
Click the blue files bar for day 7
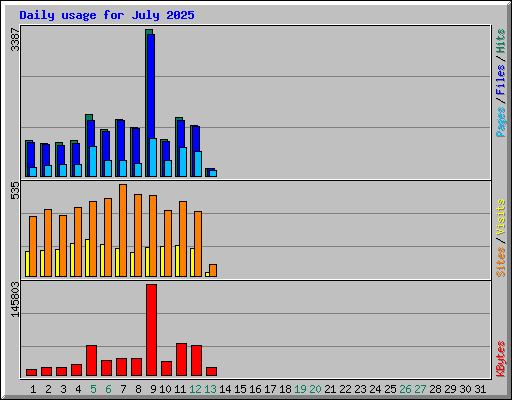pos(121,140)
